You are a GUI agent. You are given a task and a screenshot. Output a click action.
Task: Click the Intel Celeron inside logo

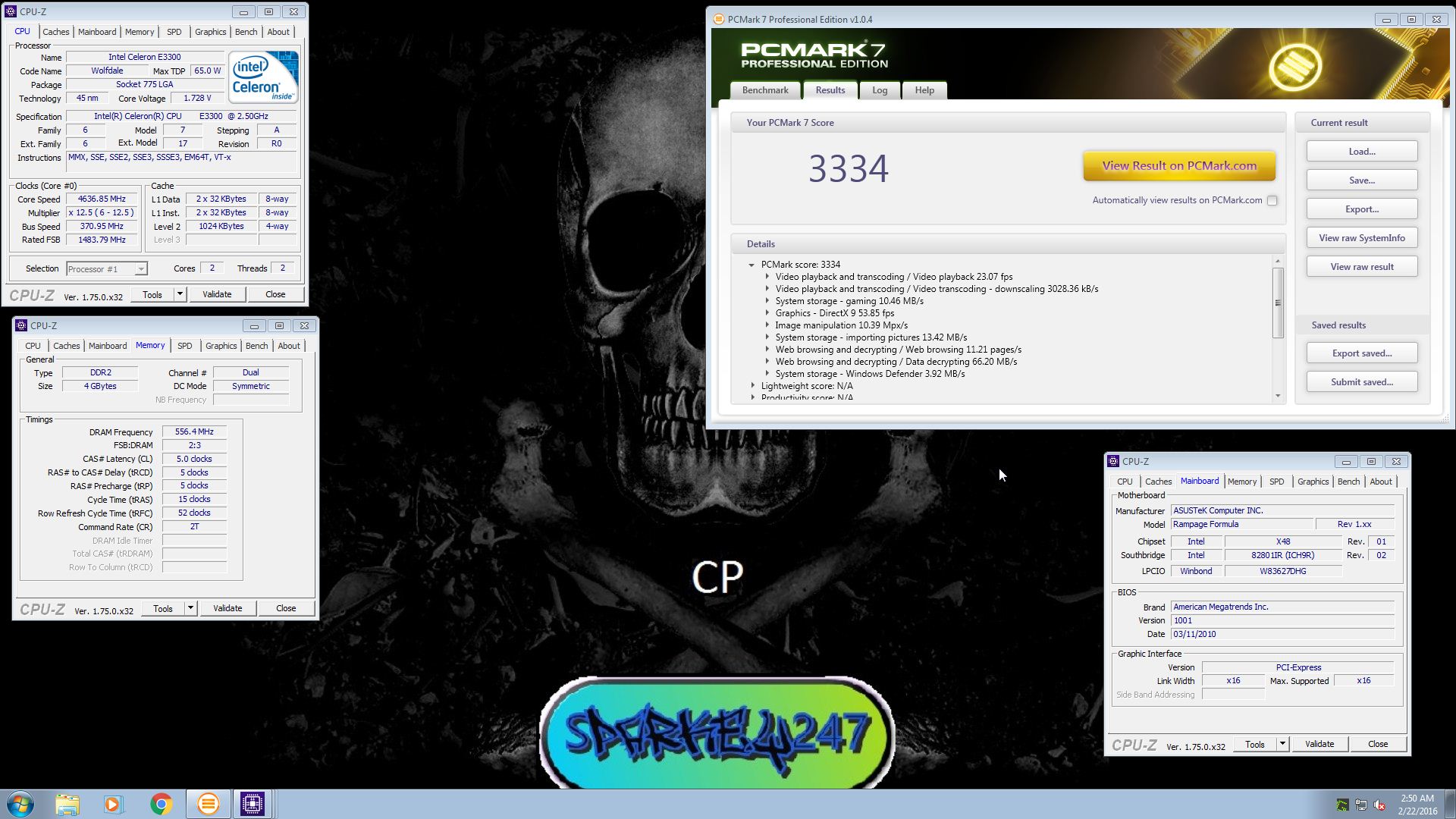[x=263, y=77]
